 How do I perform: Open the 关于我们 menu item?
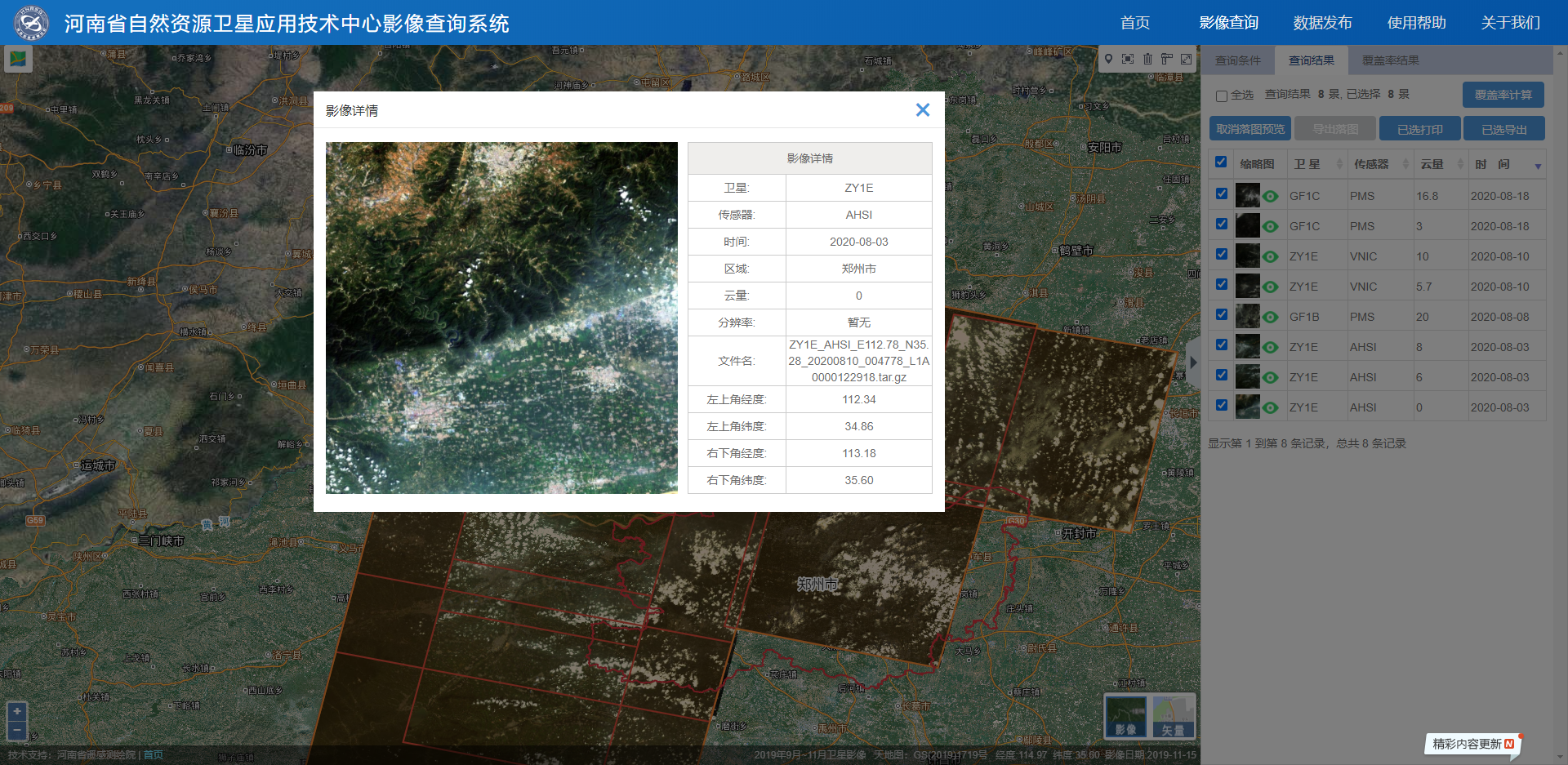[x=1511, y=23]
